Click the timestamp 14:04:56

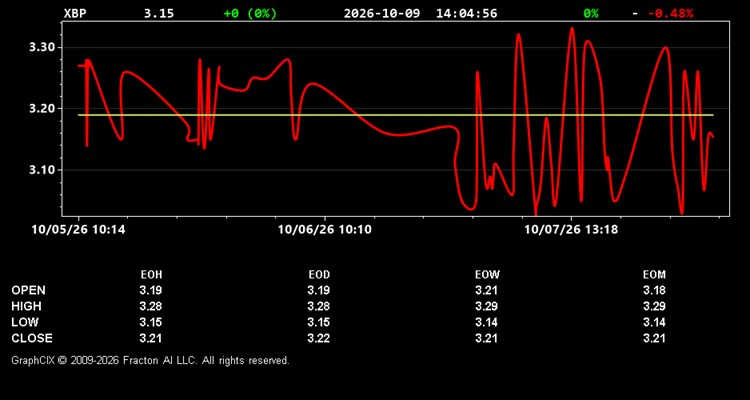tap(466, 13)
